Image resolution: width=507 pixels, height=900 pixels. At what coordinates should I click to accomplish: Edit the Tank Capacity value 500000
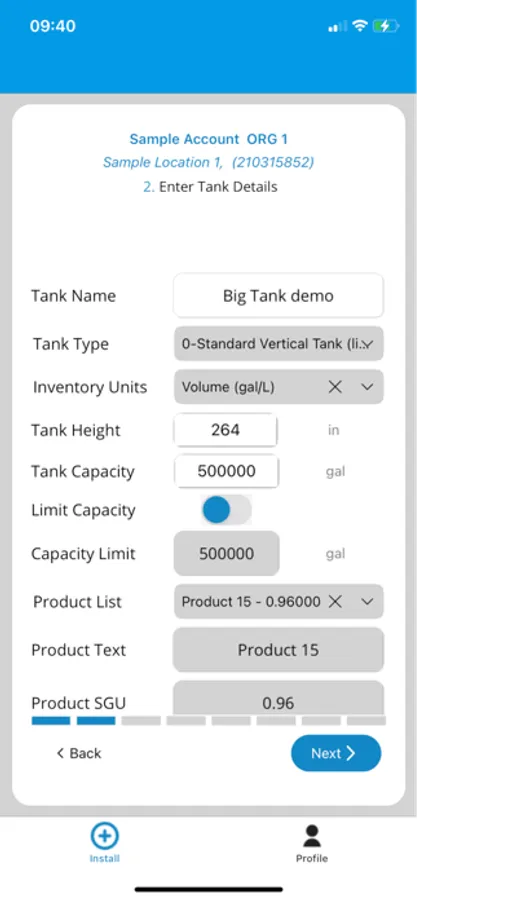click(x=227, y=471)
